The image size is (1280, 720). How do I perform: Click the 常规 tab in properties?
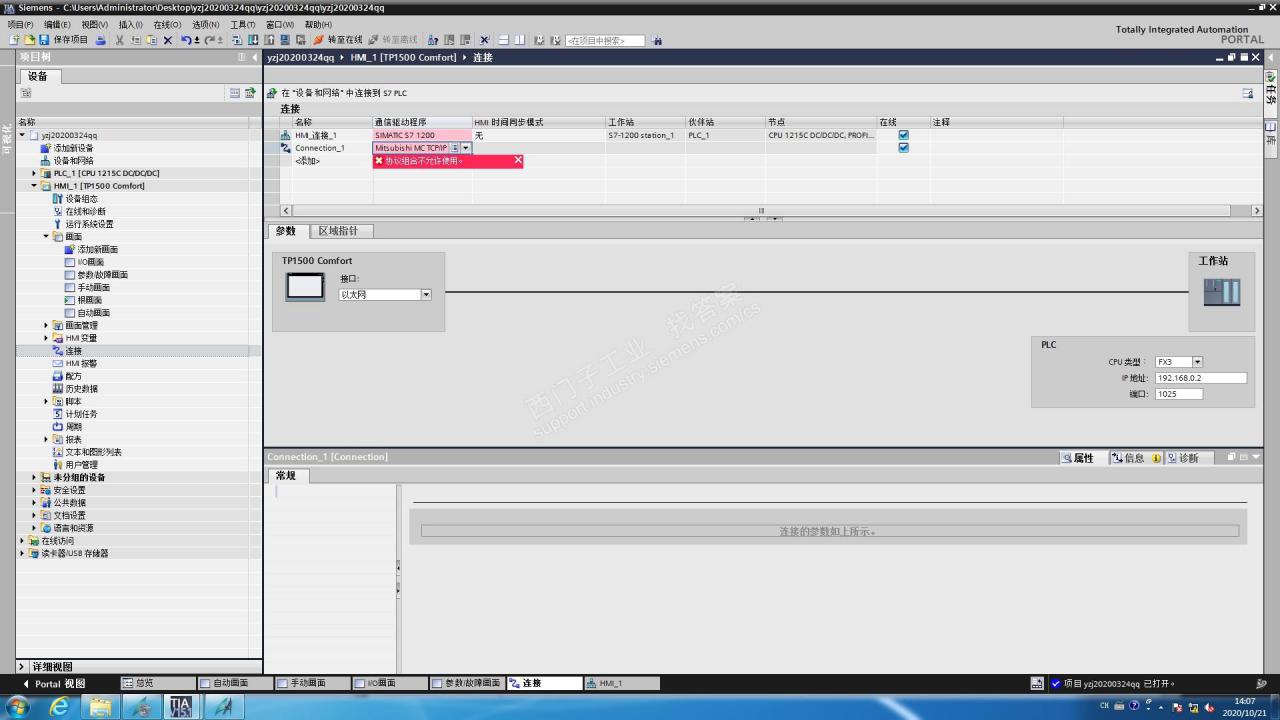coord(286,476)
